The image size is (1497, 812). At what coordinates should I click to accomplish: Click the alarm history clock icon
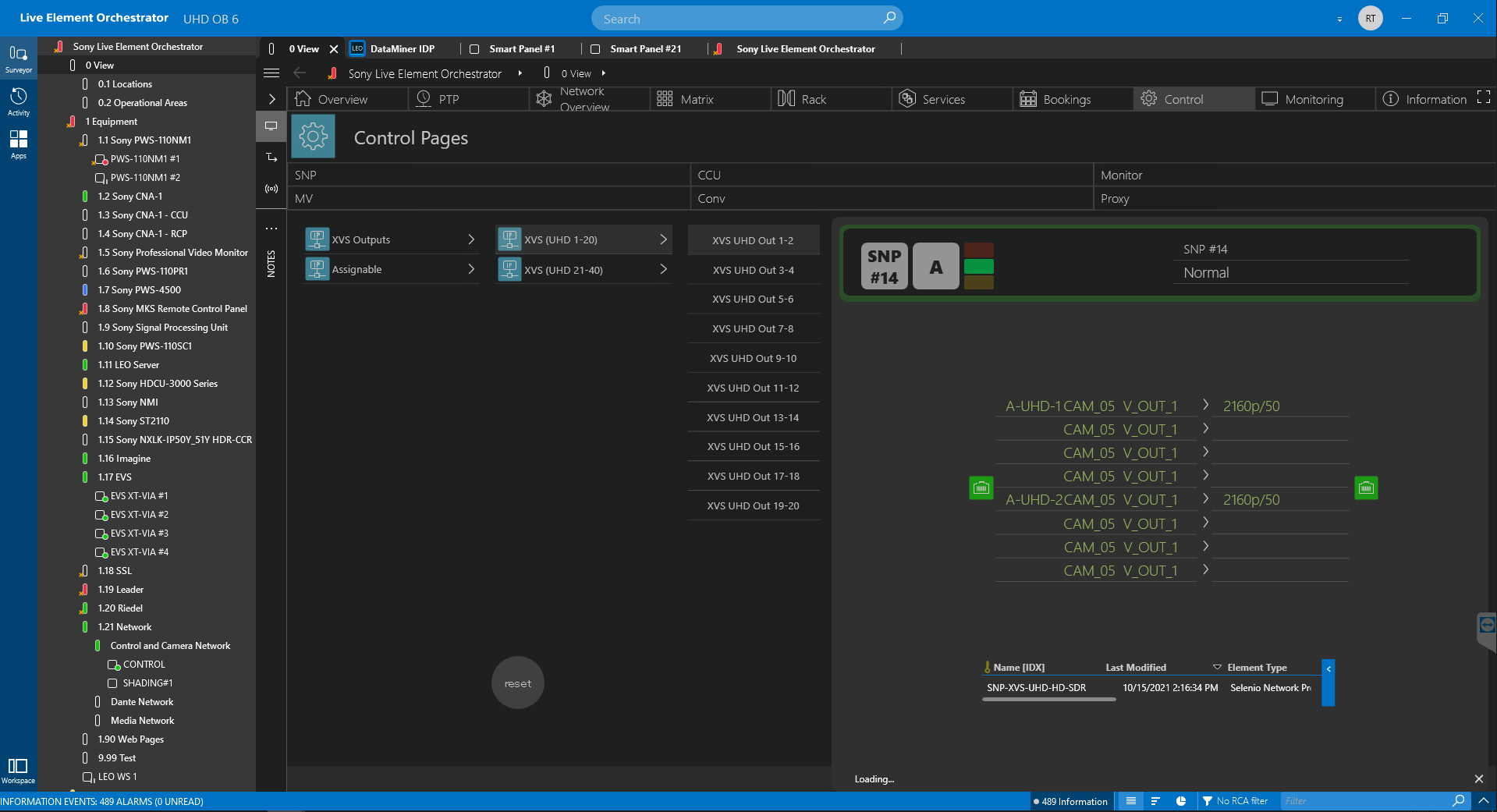[x=1181, y=801]
